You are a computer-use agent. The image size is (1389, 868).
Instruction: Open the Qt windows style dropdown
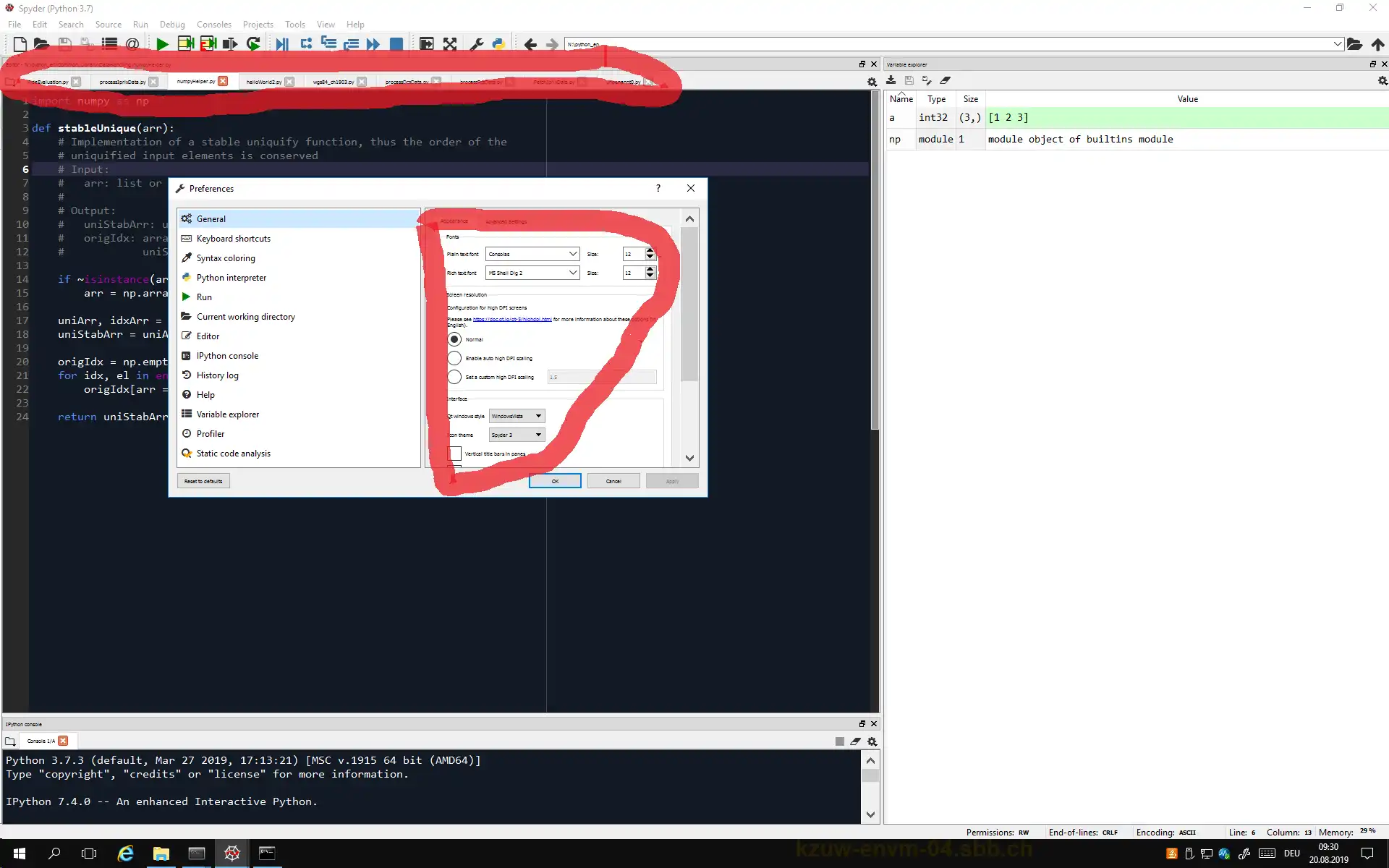[x=517, y=416]
